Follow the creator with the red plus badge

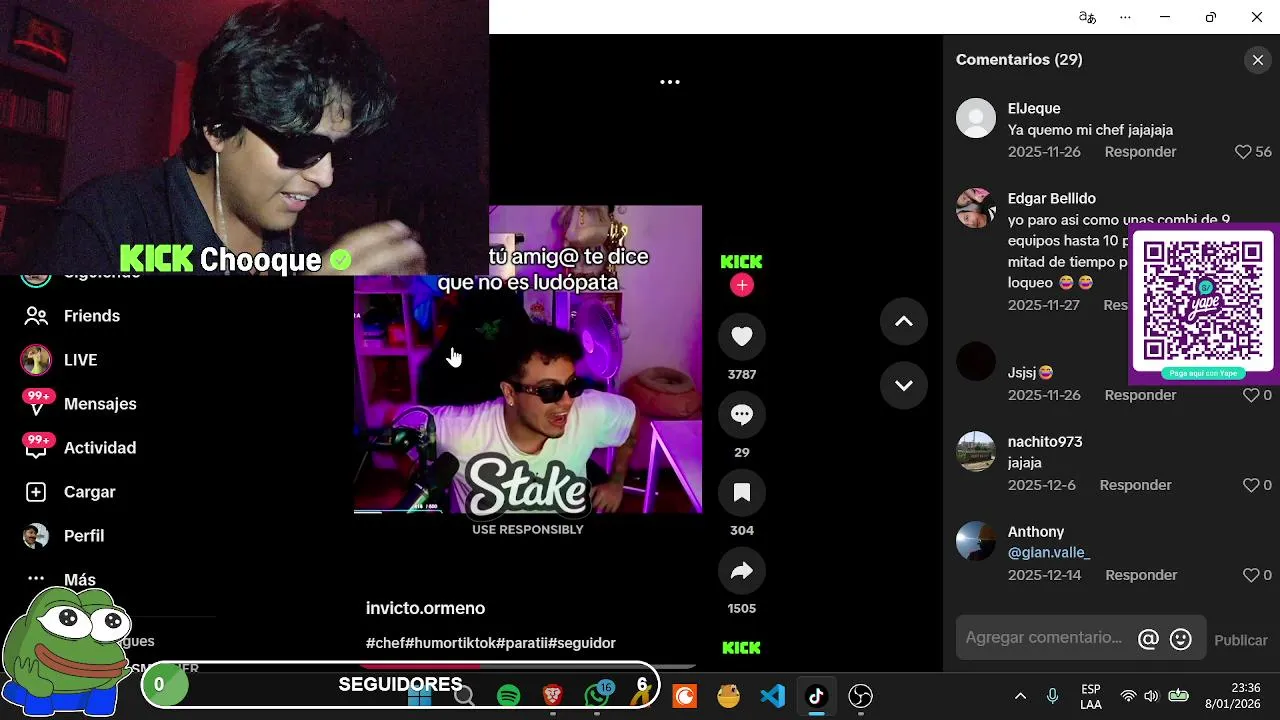[x=742, y=285]
